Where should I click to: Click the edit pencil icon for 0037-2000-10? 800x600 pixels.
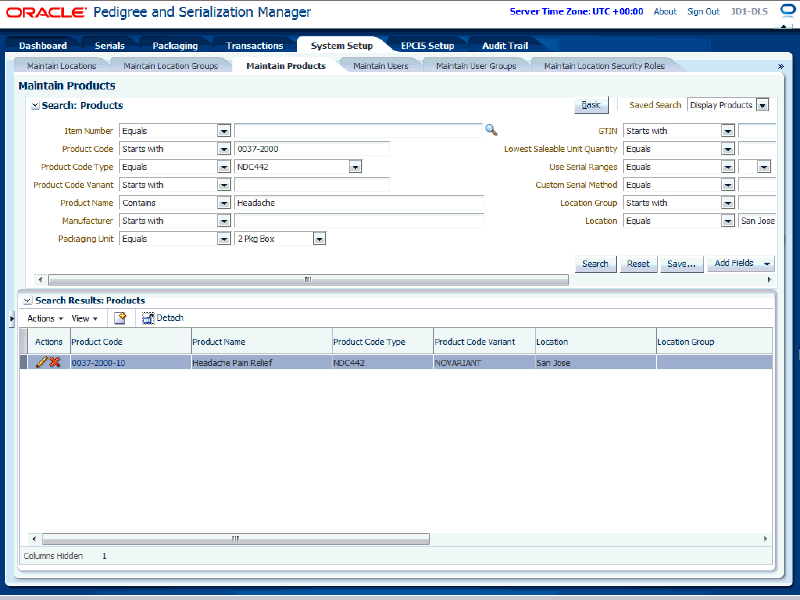click(x=42, y=362)
